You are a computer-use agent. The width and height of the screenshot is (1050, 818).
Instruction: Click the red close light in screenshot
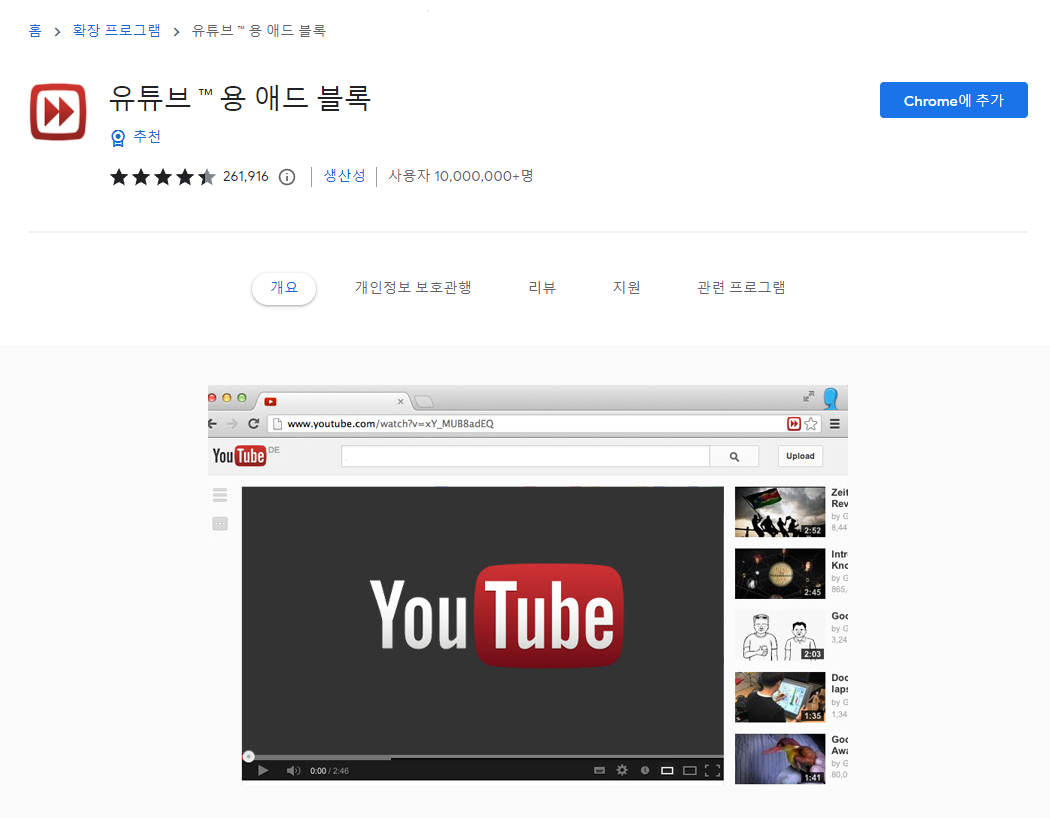click(x=212, y=398)
